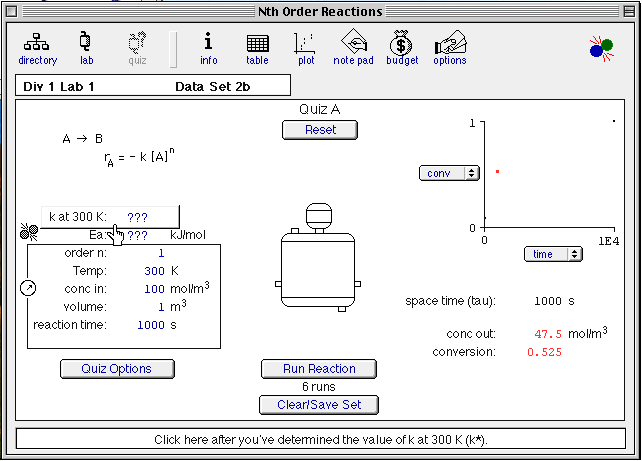Image resolution: width=642 pixels, height=461 pixels.
Task: Open Quiz Options
Action: coord(118,368)
